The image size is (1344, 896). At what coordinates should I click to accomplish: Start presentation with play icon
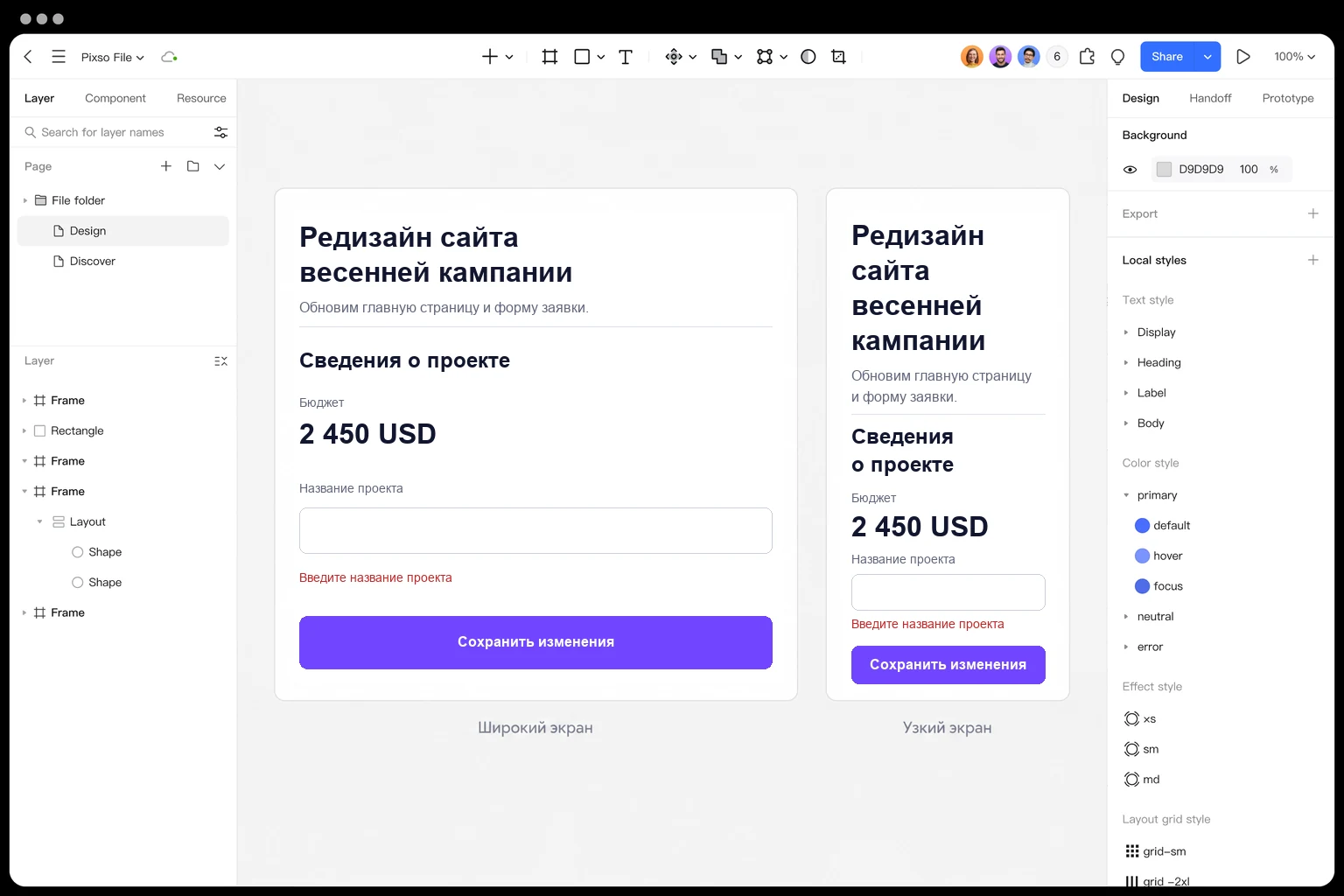1243,57
